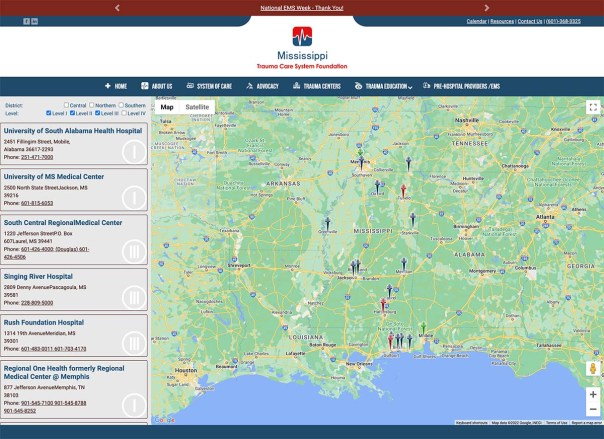Click the Level III badge for South Central Regional
Image resolution: width=604 pixels, height=439 pixels.
click(134, 251)
